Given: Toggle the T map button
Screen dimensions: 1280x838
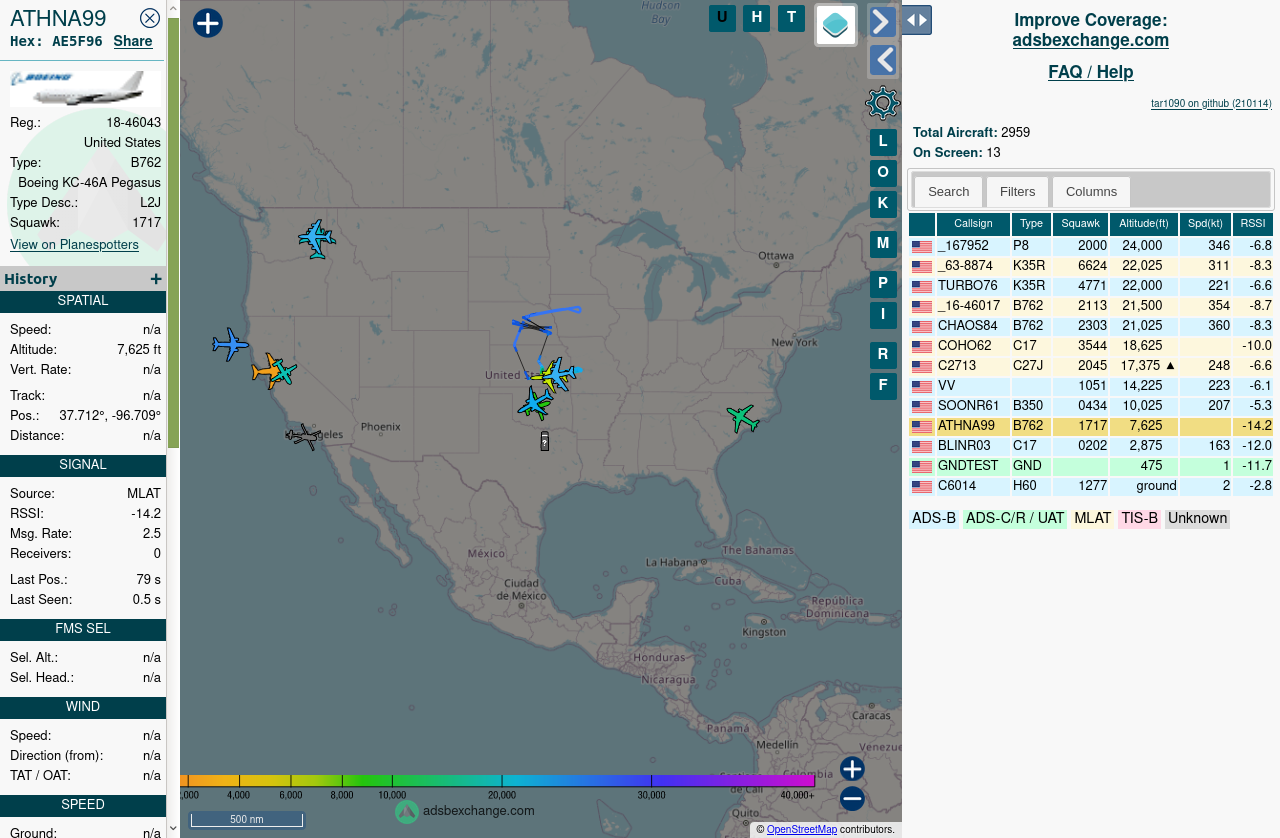Looking at the screenshot, I should [x=791, y=18].
